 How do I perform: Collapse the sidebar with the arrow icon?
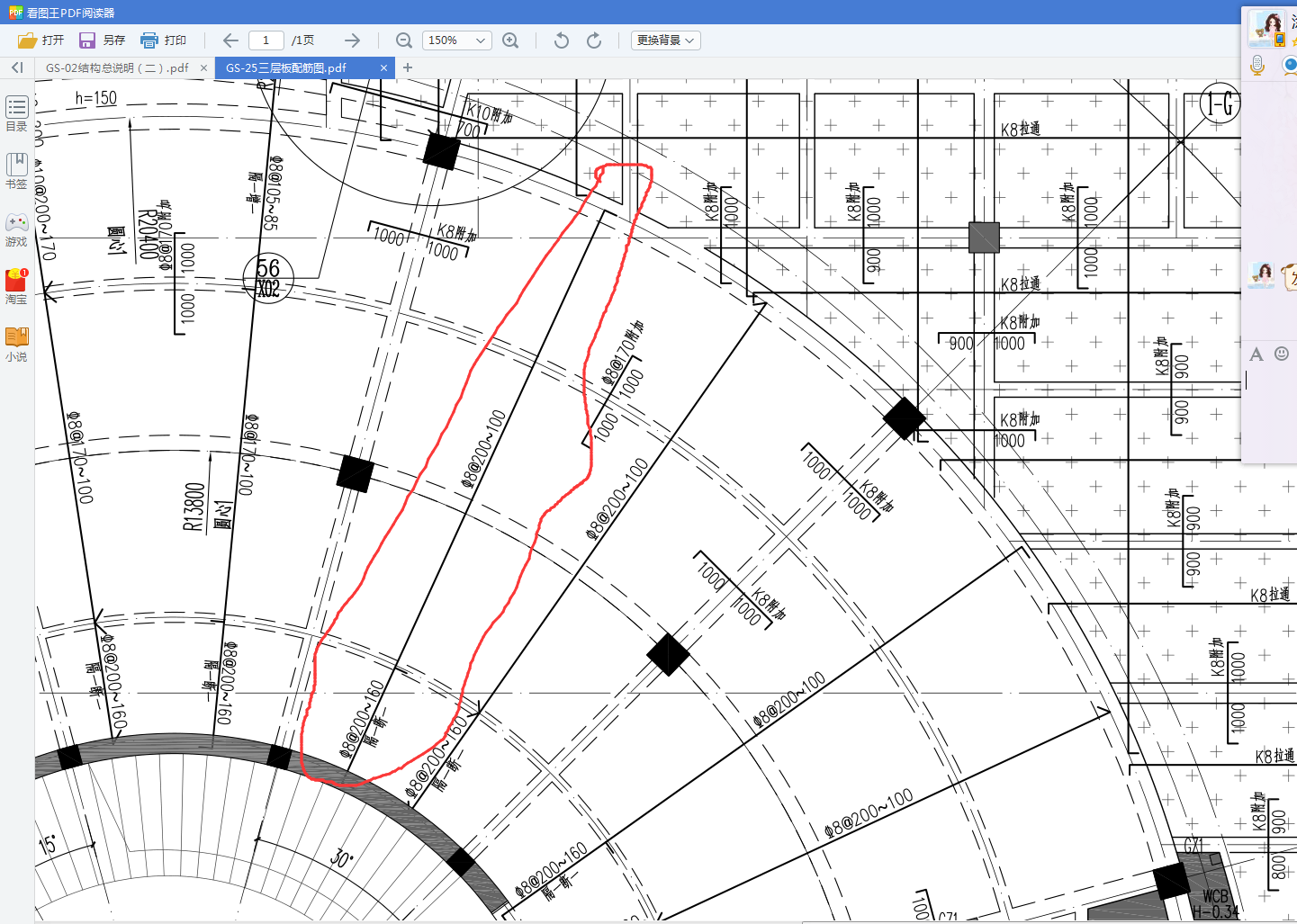(x=17, y=67)
